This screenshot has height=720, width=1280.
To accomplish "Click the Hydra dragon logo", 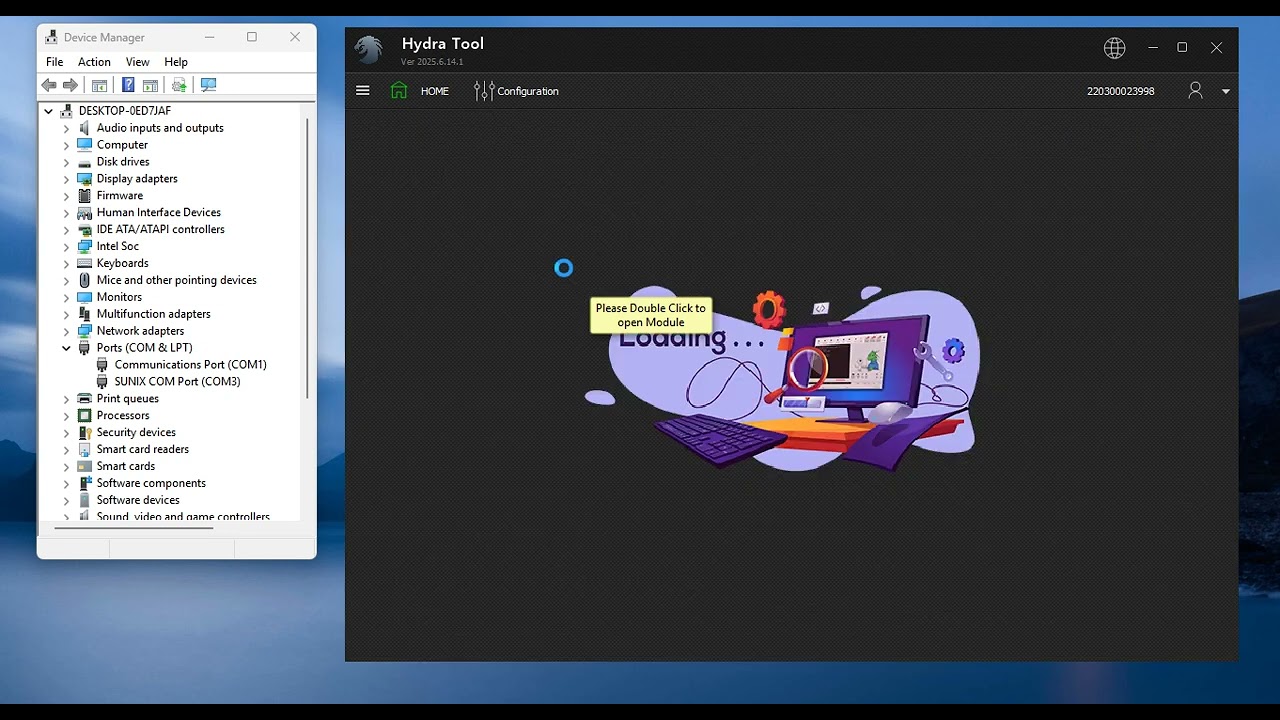I will click(x=369, y=49).
